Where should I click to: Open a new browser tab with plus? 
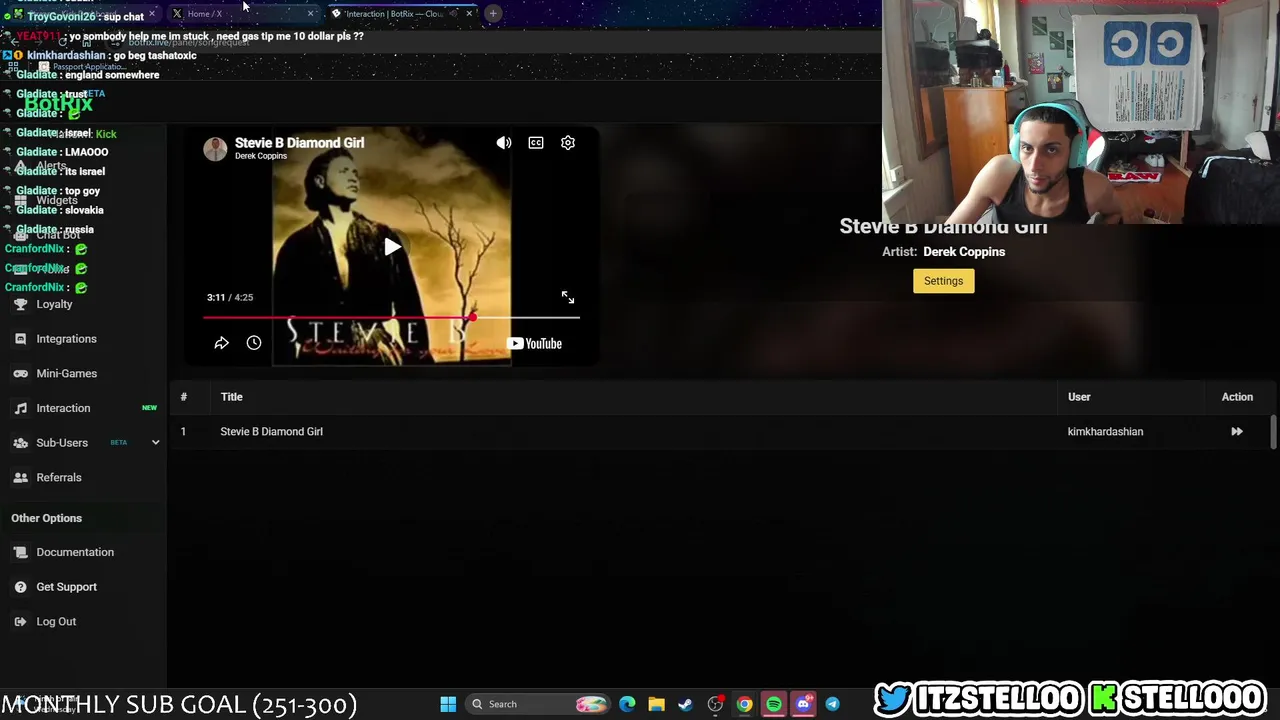[x=493, y=14]
